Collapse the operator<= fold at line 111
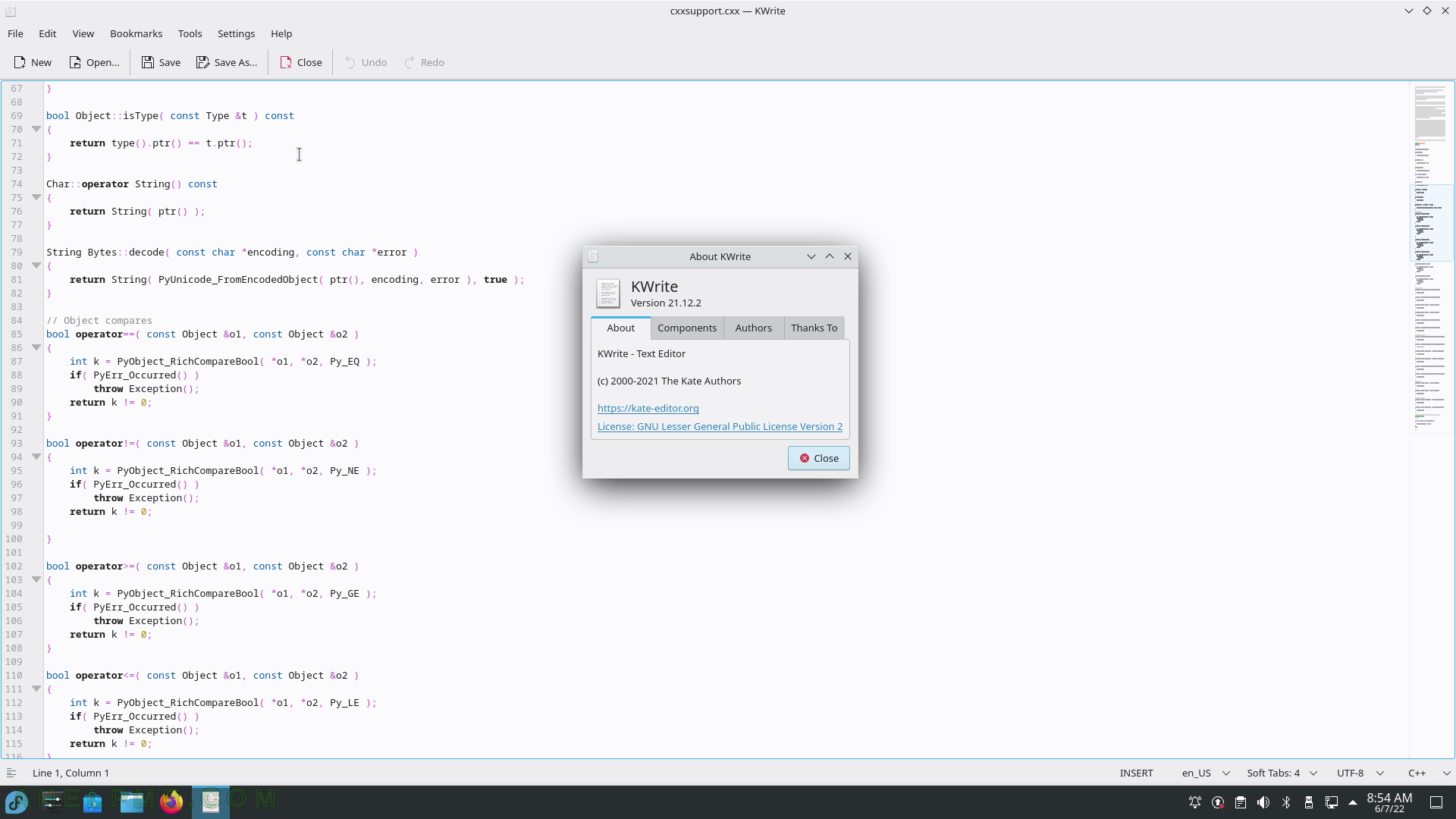The image size is (1456, 819). pyautogui.click(x=36, y=689)
